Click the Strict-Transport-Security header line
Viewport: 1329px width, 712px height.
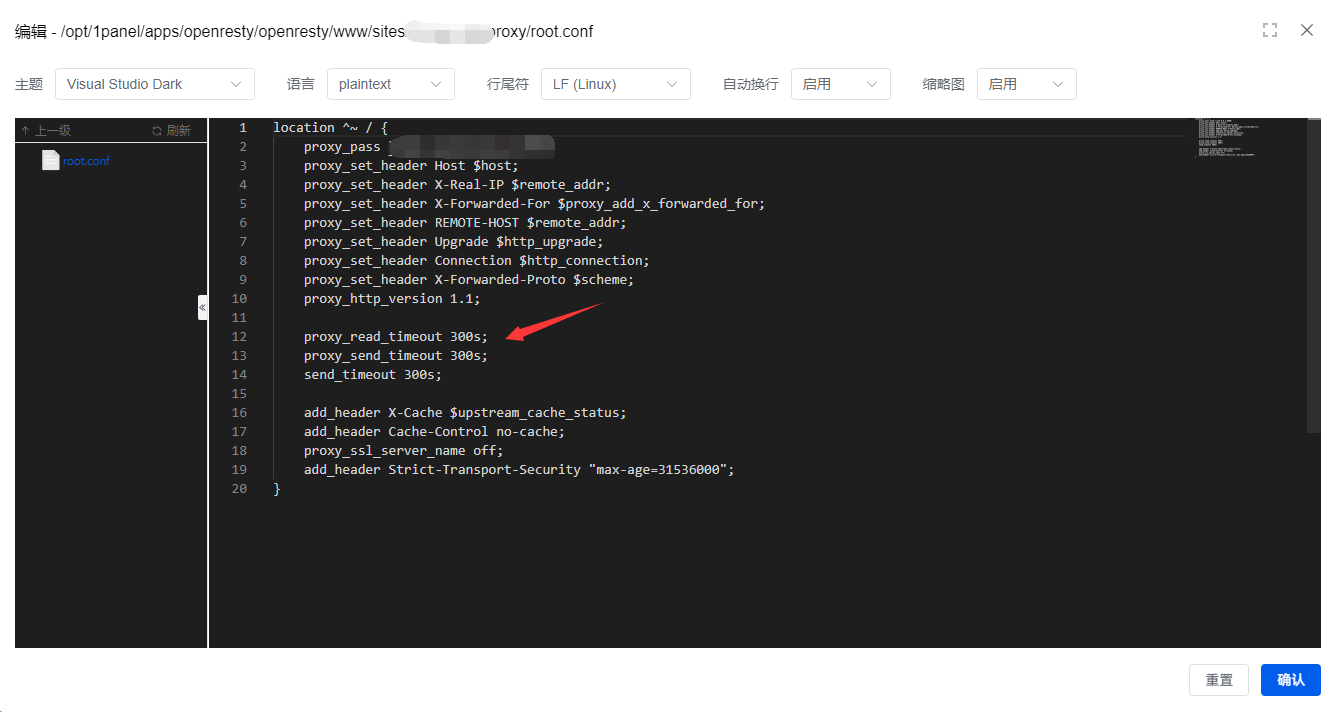(x=519, y=470)
